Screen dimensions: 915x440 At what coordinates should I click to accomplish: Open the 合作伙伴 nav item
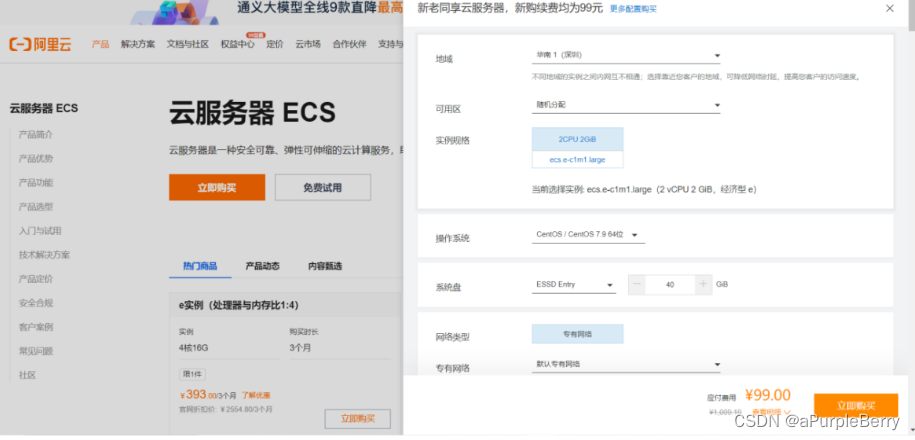pos(350,44)
